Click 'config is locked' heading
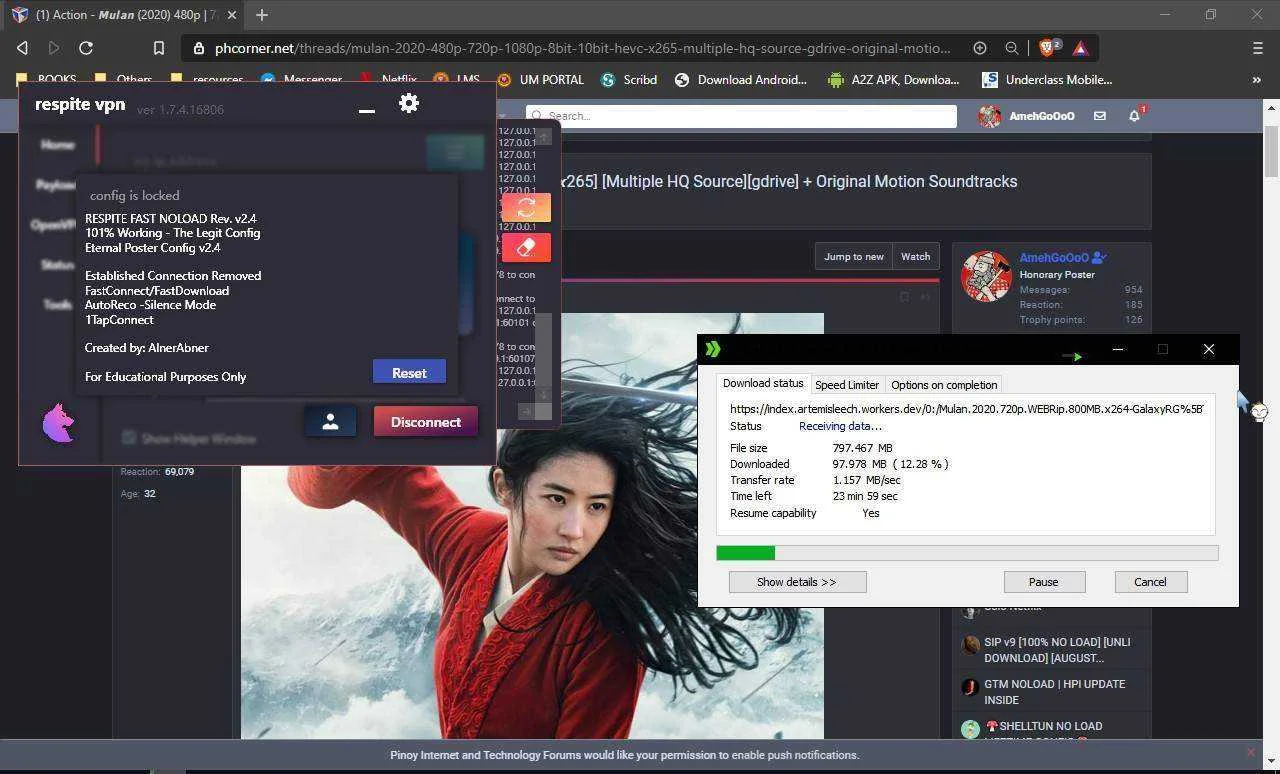This screenshot has height=774, width=1280. pos(135,195)
